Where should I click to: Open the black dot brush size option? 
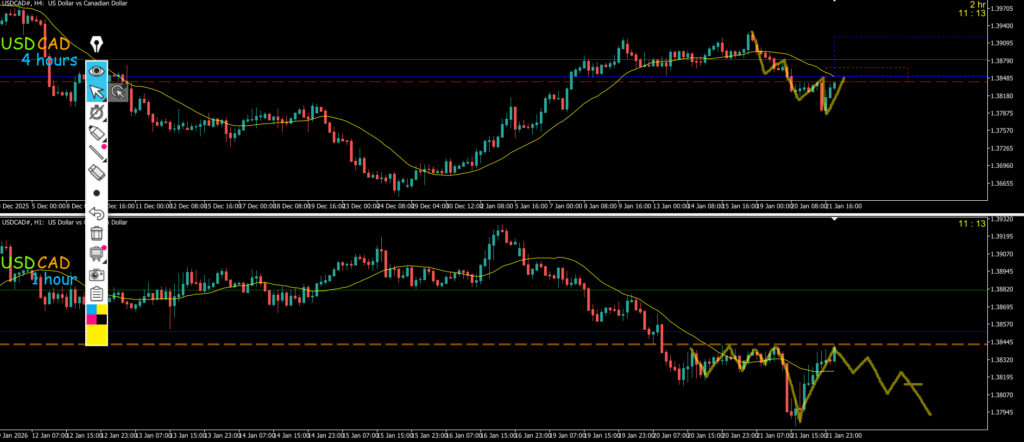(97, 193)
